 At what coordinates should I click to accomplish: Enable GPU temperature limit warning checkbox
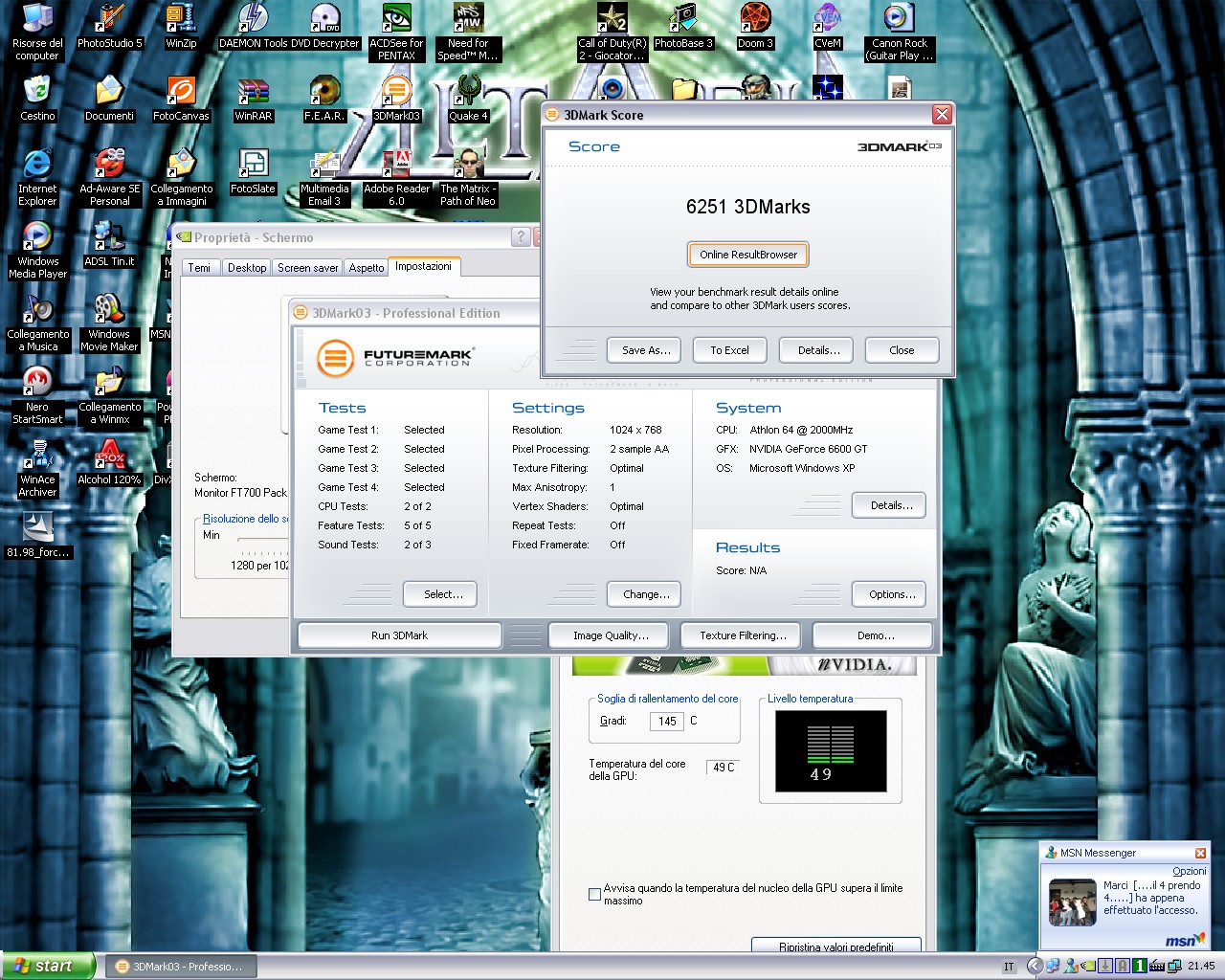click(x=594, y=894)
